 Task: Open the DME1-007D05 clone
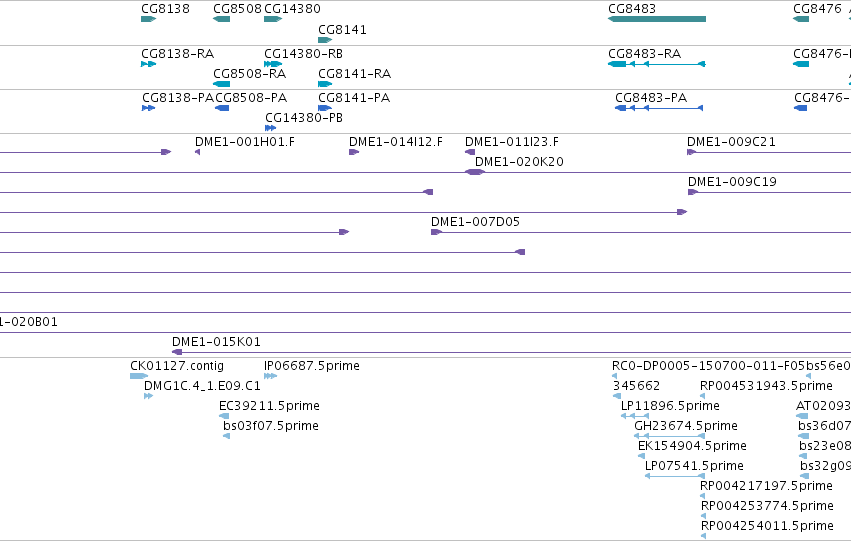[475, 222]
